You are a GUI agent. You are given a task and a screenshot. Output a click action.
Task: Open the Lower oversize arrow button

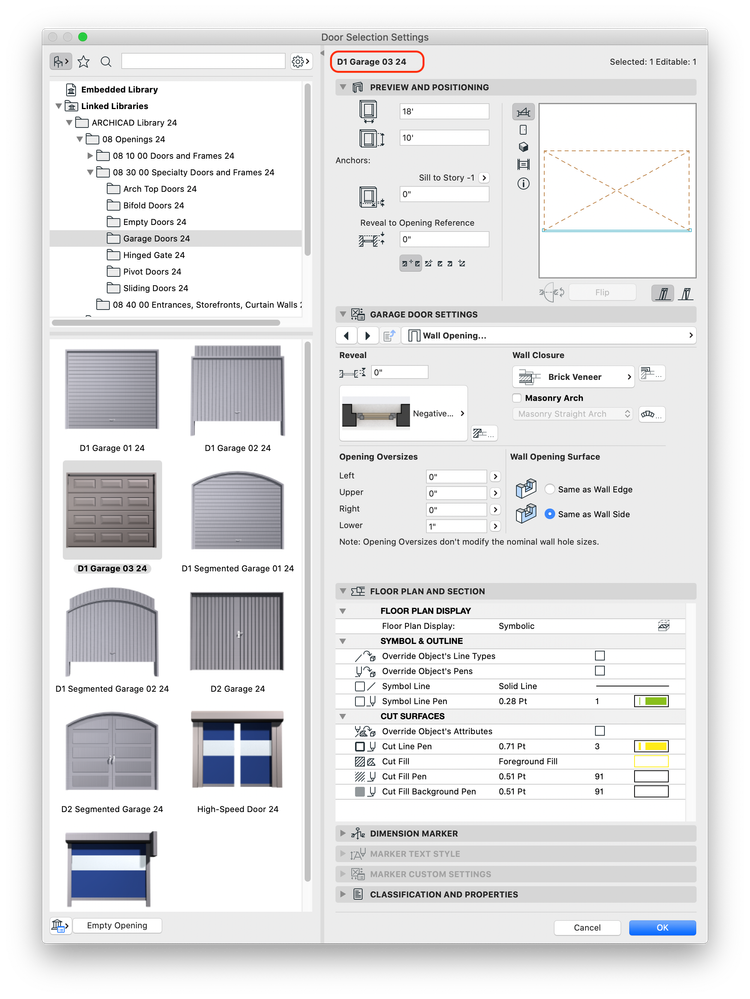click(x=495, y=526)
